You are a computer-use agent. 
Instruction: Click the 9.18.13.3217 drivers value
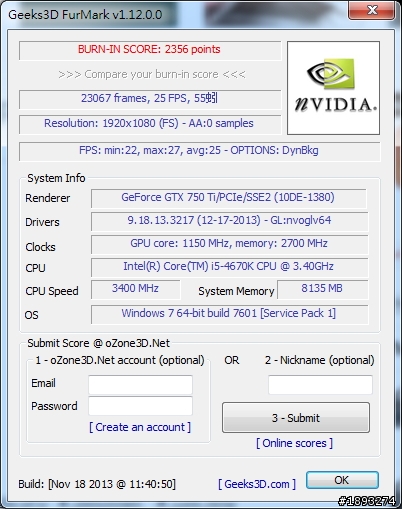(x=229, y=220)
